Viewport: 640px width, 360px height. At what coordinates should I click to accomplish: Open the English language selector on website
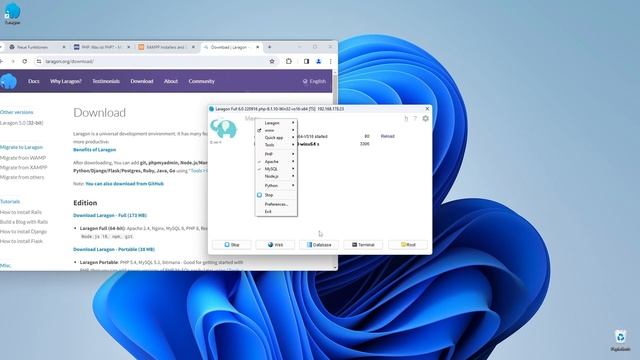tap(314, 81)
